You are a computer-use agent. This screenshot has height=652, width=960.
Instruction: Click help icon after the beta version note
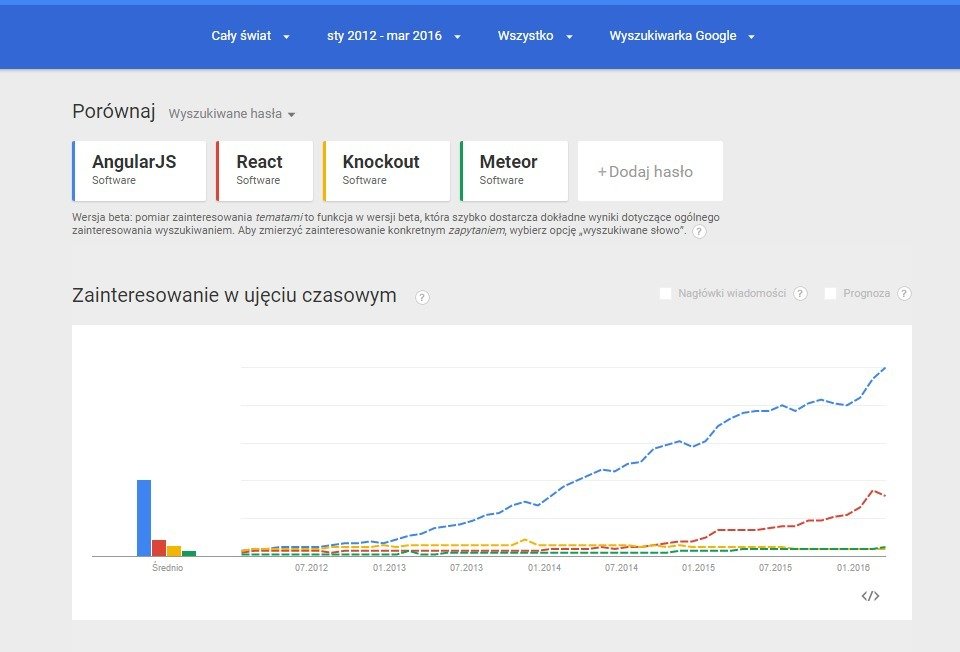point(699,232)
